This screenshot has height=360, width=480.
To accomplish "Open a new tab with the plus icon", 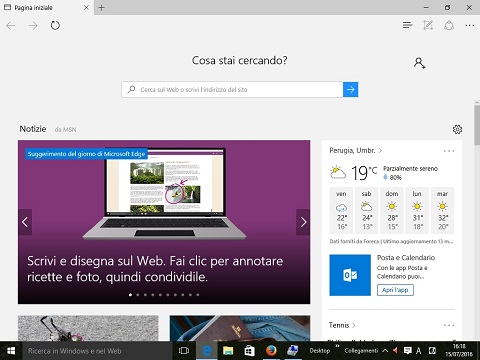I will [x=102, y=7].
